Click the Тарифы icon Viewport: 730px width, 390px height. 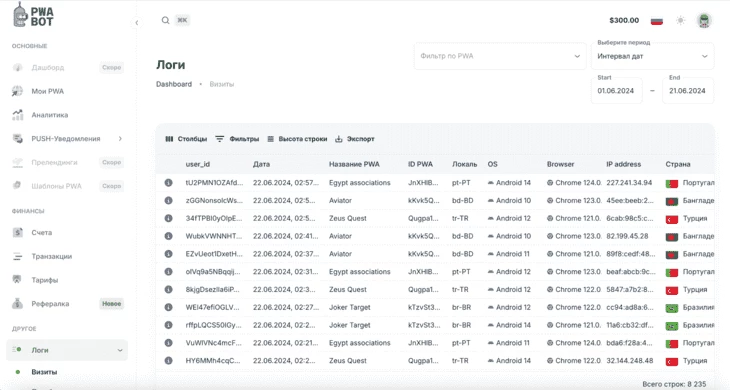point(17,280)
